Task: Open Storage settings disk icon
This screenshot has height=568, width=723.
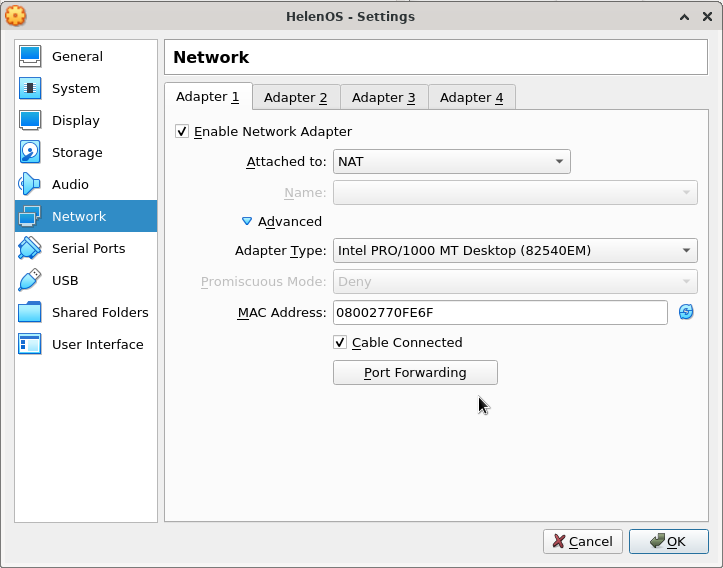Action: (x=30, y=153)
